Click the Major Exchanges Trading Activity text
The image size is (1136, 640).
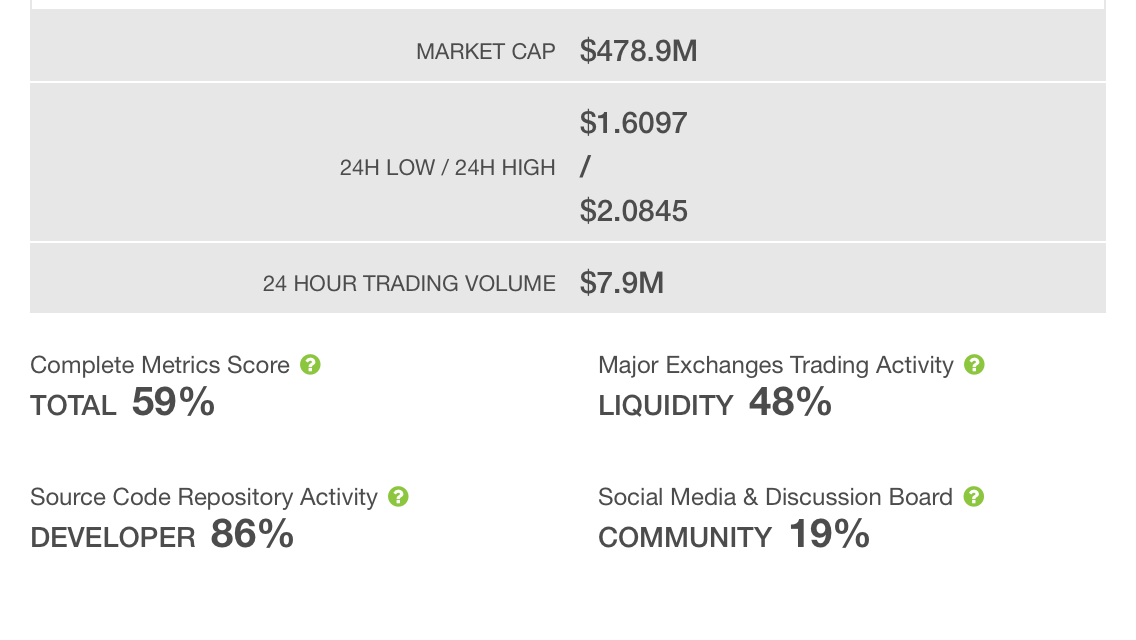coord(775,365)
